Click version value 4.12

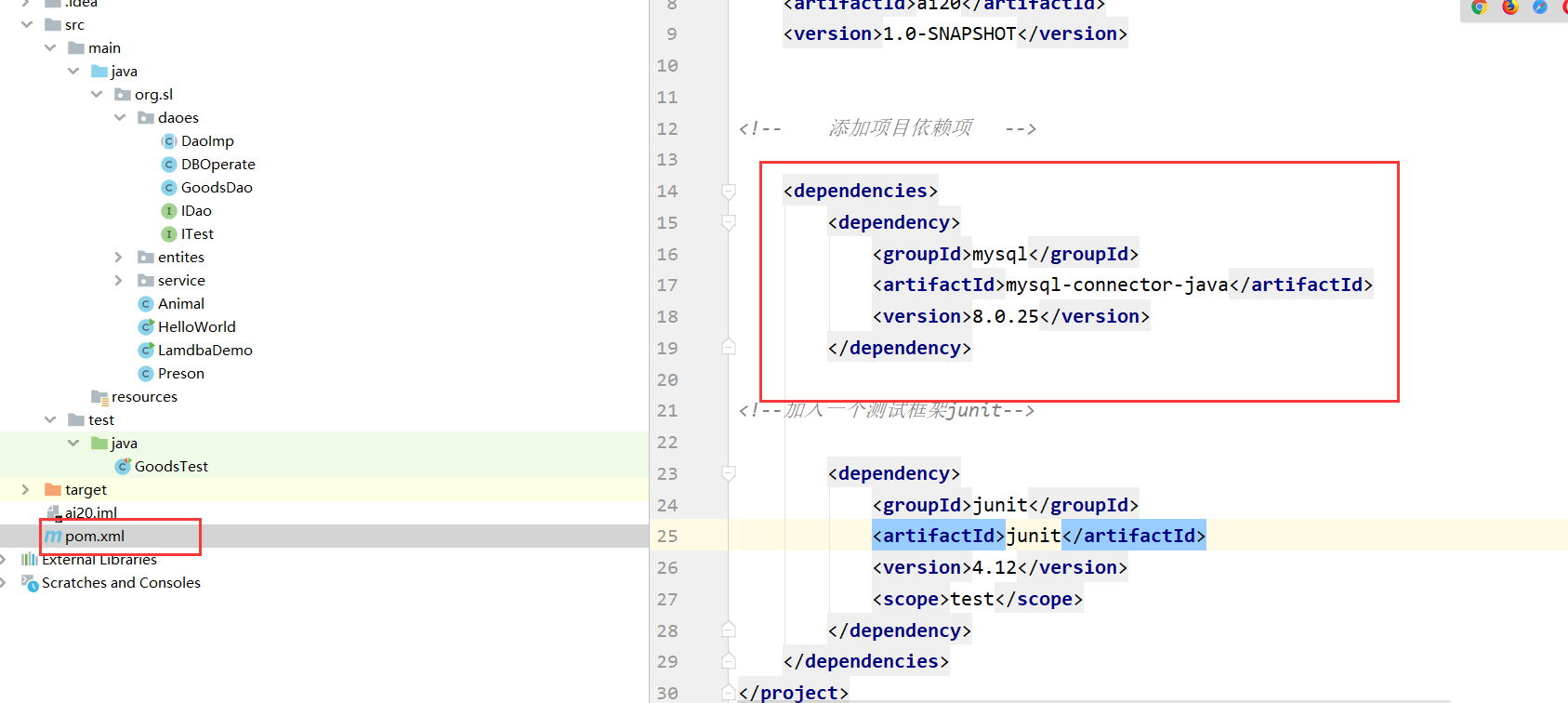point(995,567)
